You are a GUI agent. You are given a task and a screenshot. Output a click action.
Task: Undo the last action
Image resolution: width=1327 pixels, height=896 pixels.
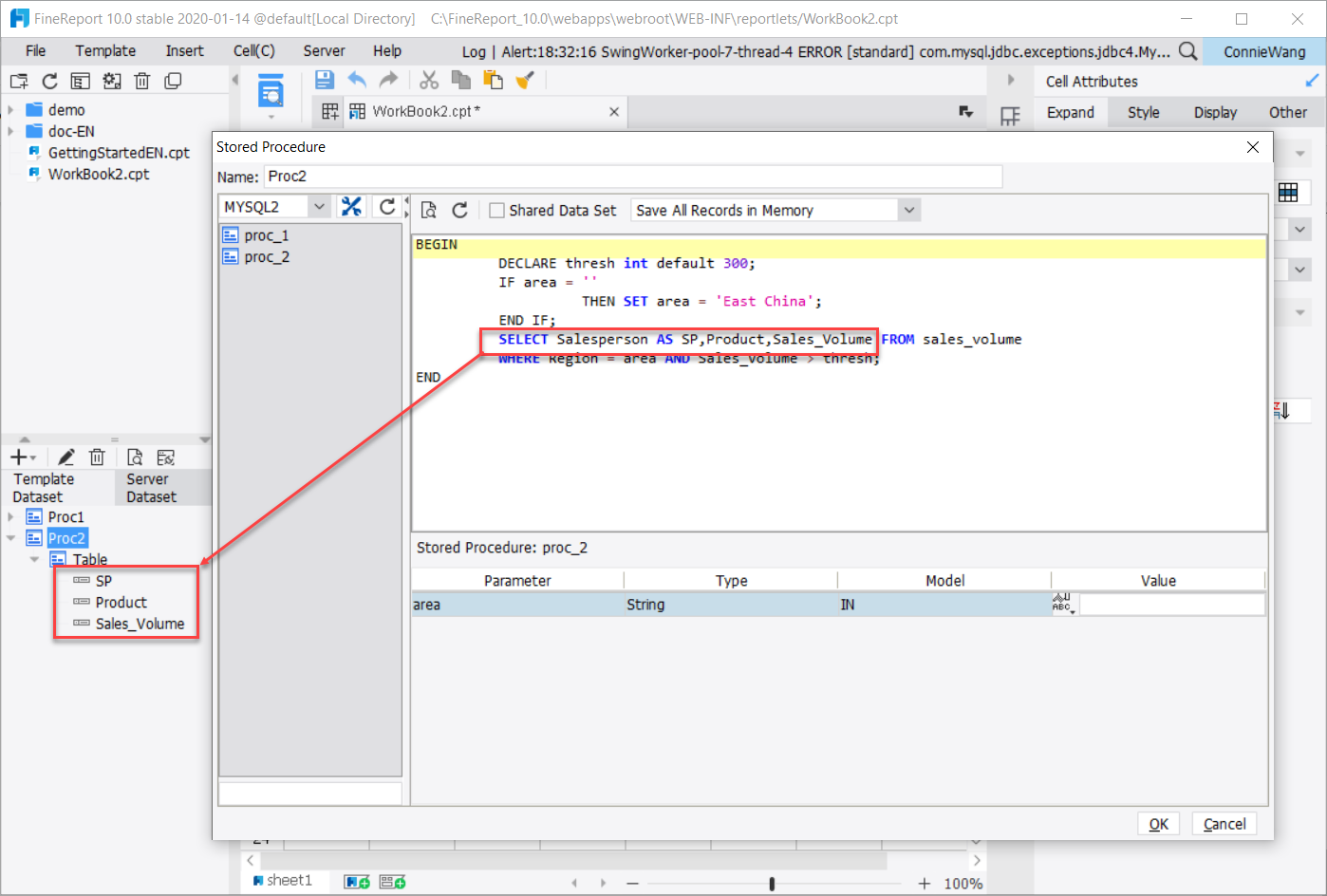[x=357, y=80]
